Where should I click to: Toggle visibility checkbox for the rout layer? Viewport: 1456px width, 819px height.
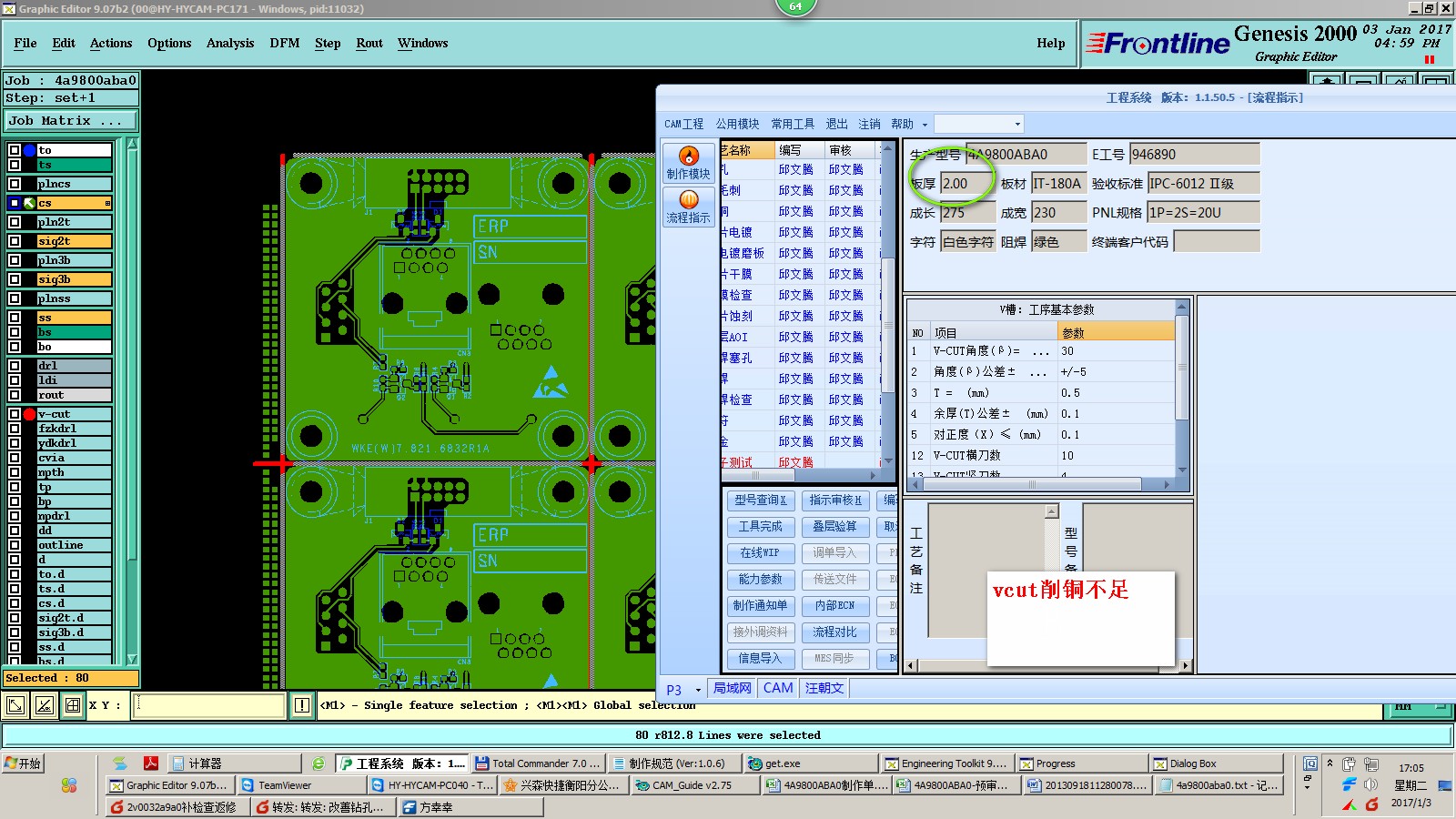click(15, 395)
